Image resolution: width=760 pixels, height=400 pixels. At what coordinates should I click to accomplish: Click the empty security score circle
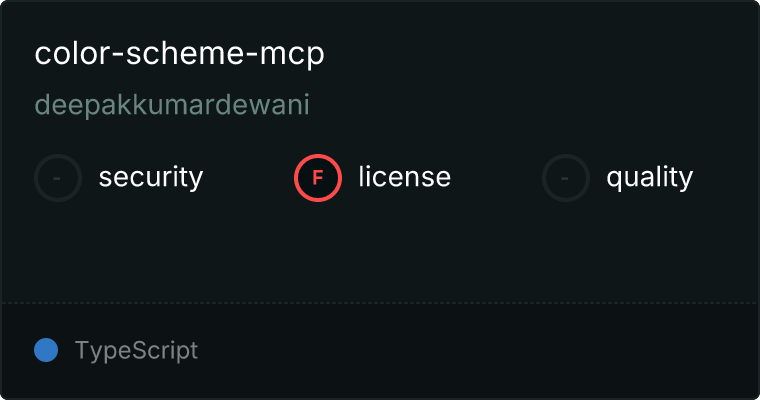(x=58, y=178)
